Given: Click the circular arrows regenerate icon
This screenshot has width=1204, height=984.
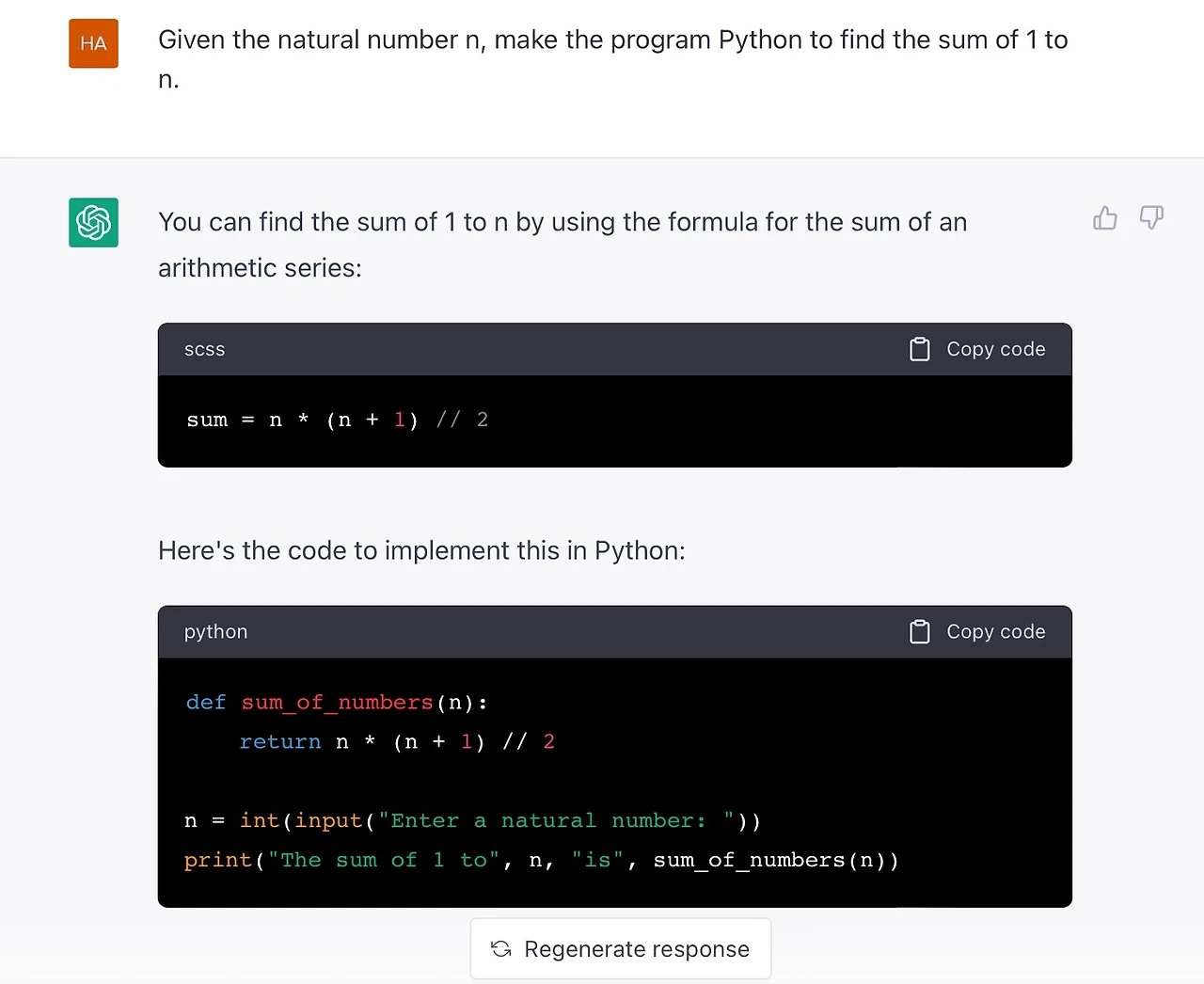Looking at the screenshot, I should point(501,948).
